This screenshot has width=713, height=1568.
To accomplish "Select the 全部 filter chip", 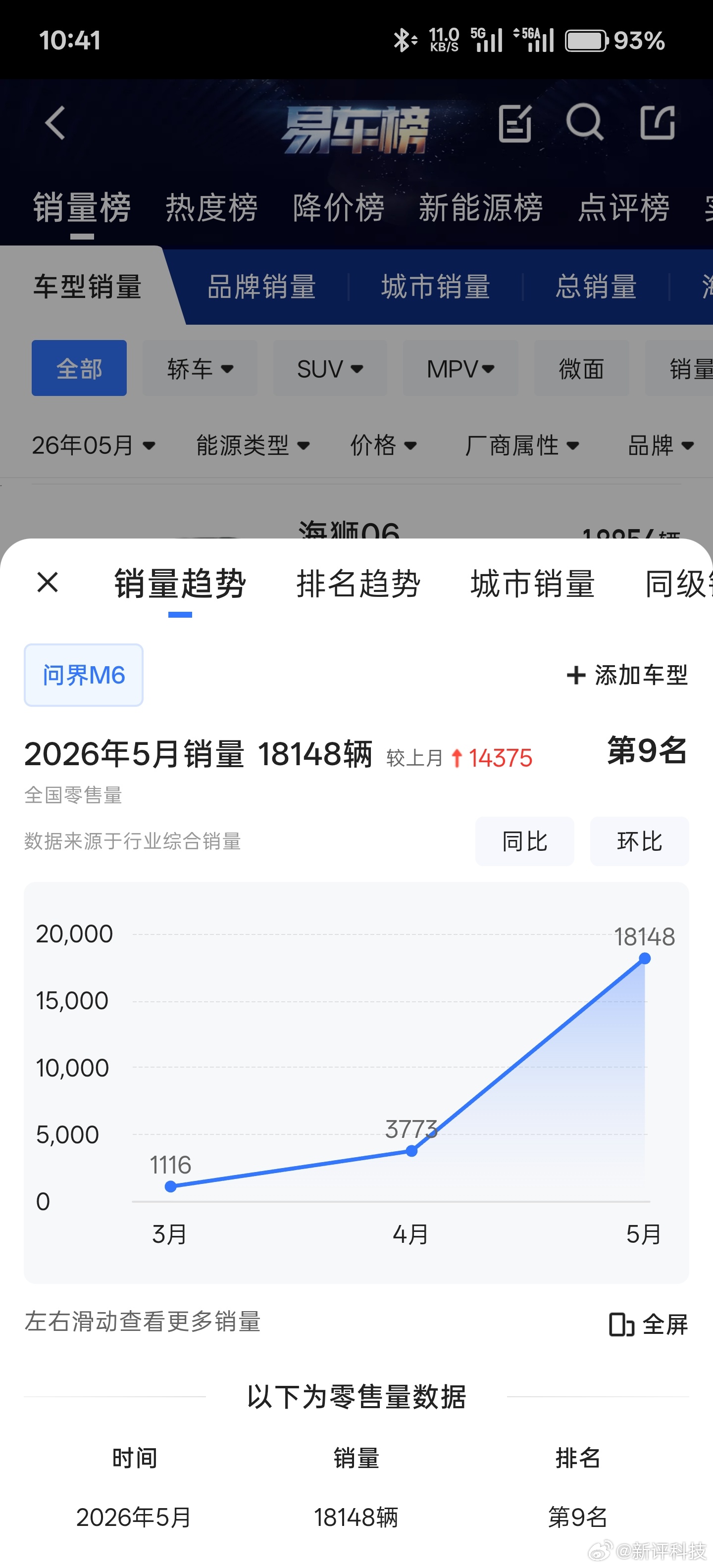I will (79, 368).
